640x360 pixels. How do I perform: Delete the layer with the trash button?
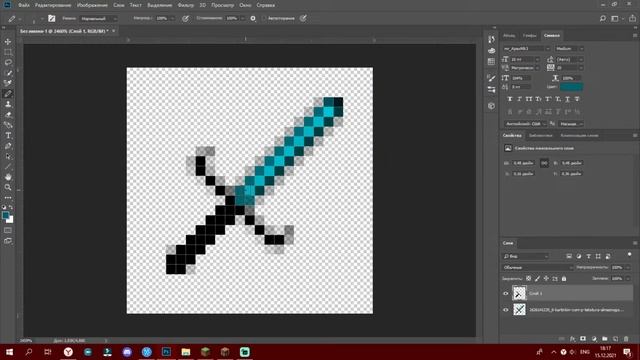pos(626,339)
